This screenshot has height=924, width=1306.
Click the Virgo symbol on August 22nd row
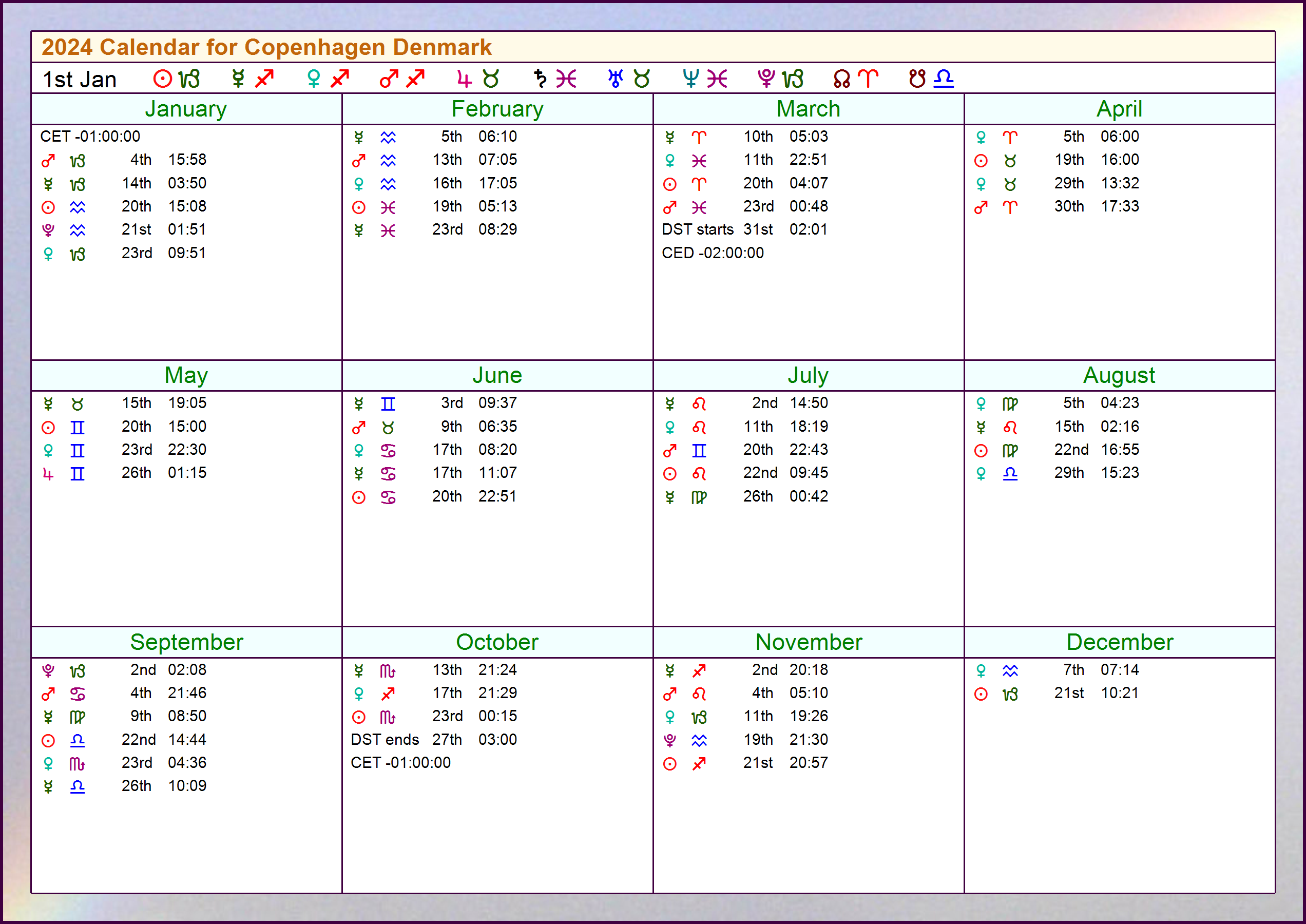click(x=1010, y=451)
